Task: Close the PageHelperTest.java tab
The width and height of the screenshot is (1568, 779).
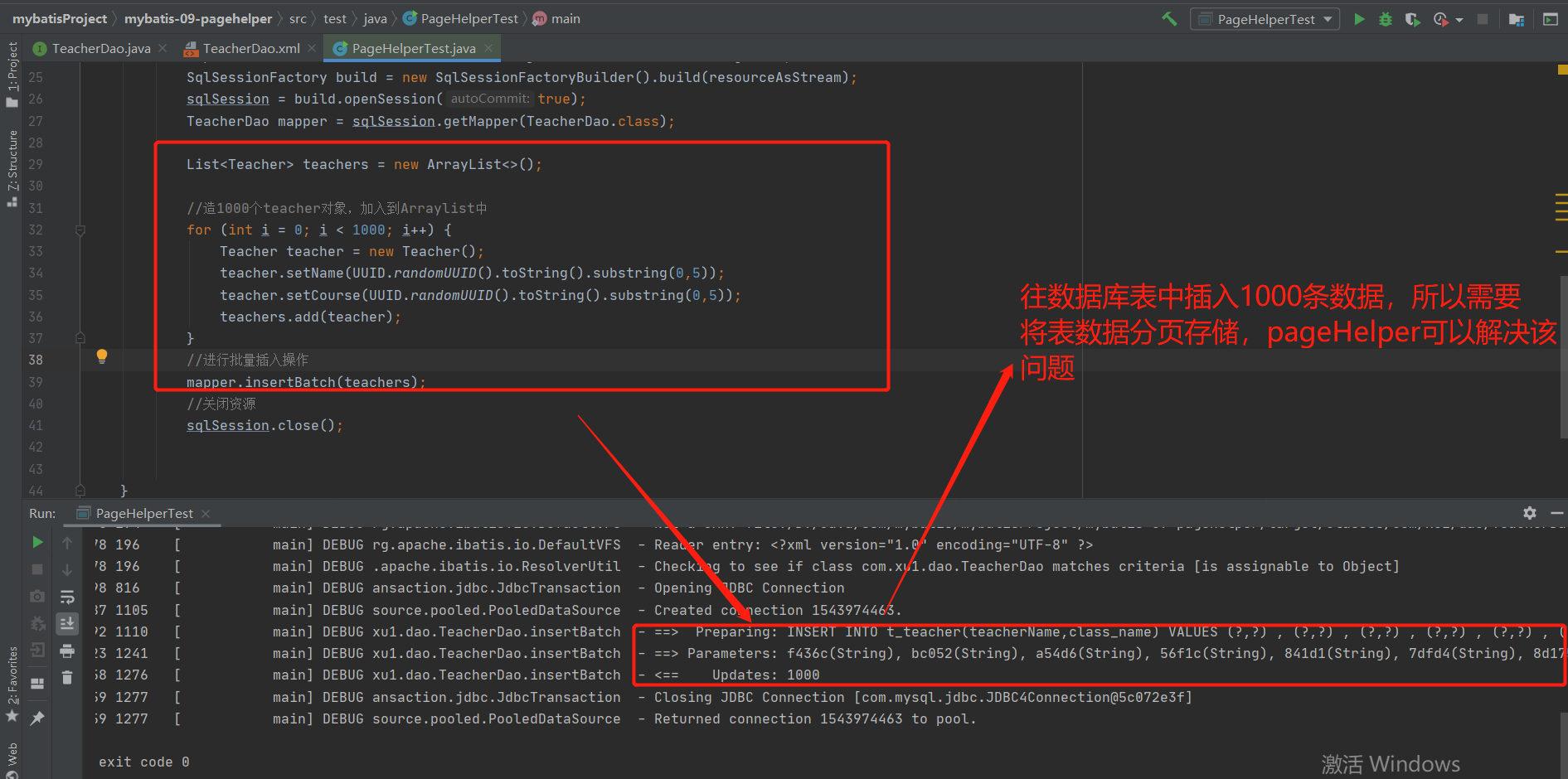Action: [489, 48]
